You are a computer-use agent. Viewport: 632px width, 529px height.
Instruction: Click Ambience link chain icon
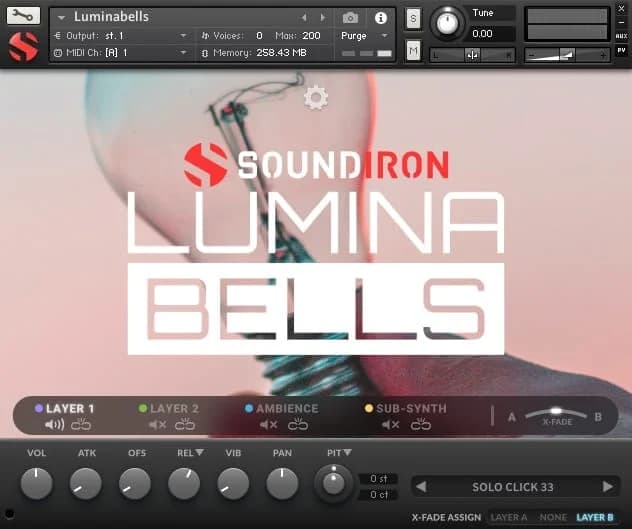298,425
